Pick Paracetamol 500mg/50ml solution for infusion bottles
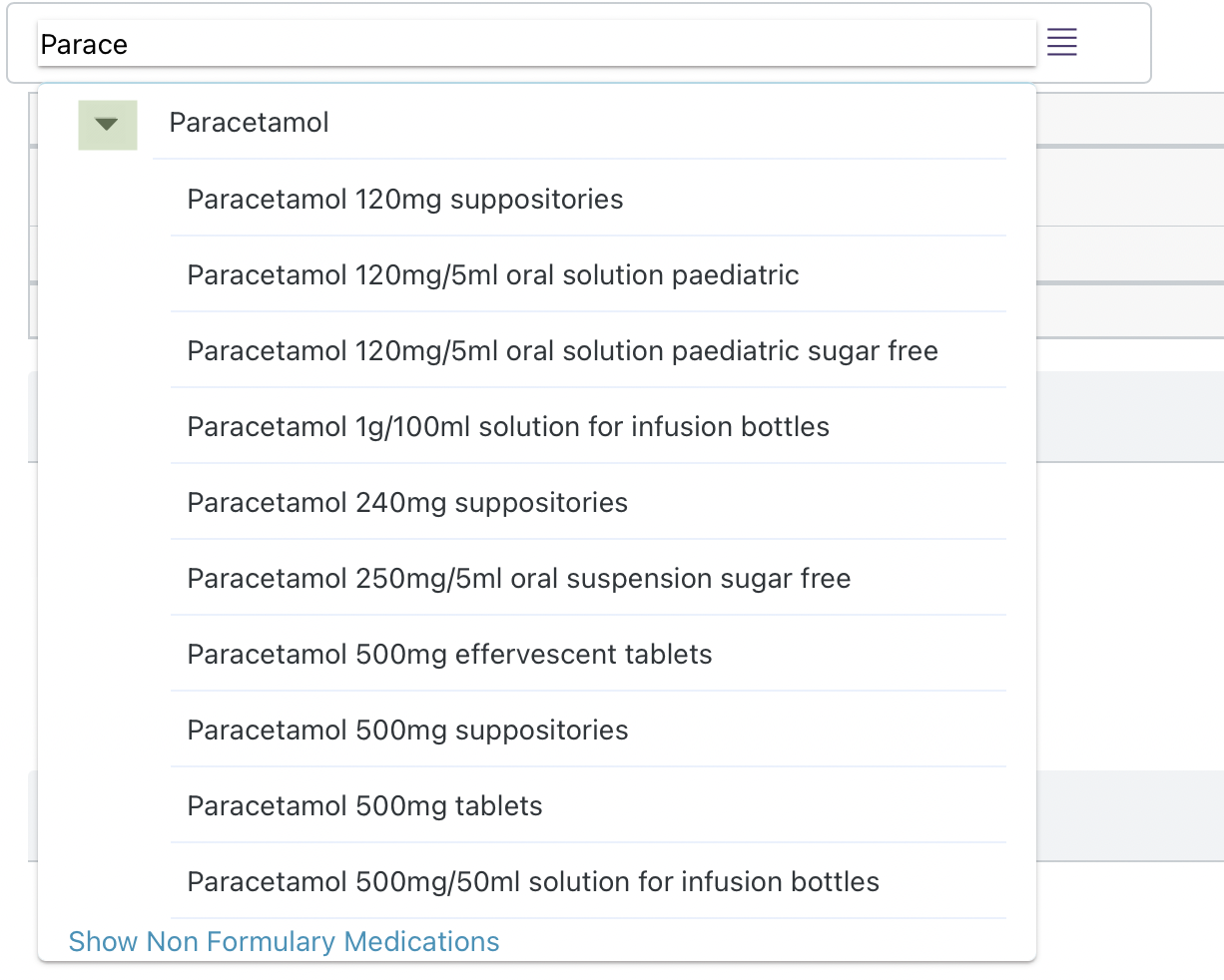The width and height of the screenshot is (1224, 980). (533, 882)
